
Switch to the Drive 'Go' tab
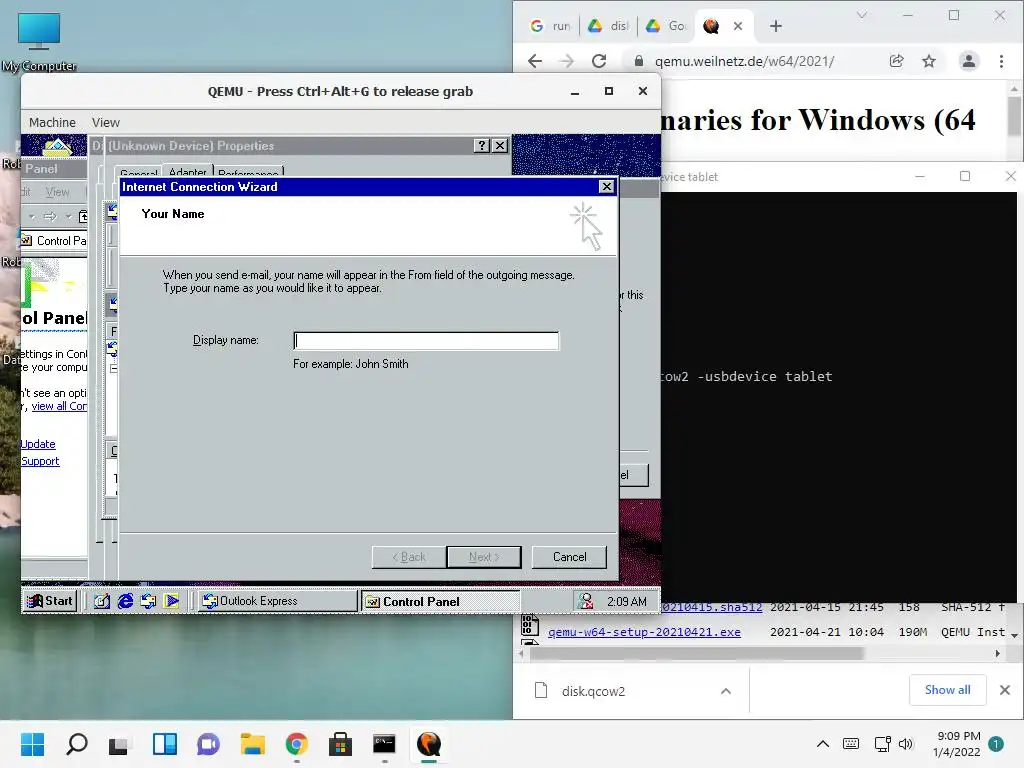pyautogui.click(x=666, y=26)
